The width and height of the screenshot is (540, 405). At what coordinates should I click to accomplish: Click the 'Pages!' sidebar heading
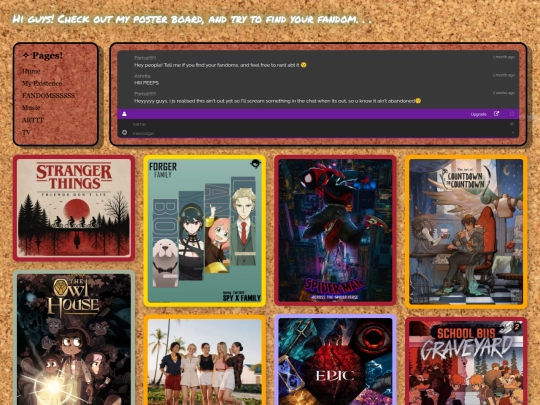click(48, 55)
